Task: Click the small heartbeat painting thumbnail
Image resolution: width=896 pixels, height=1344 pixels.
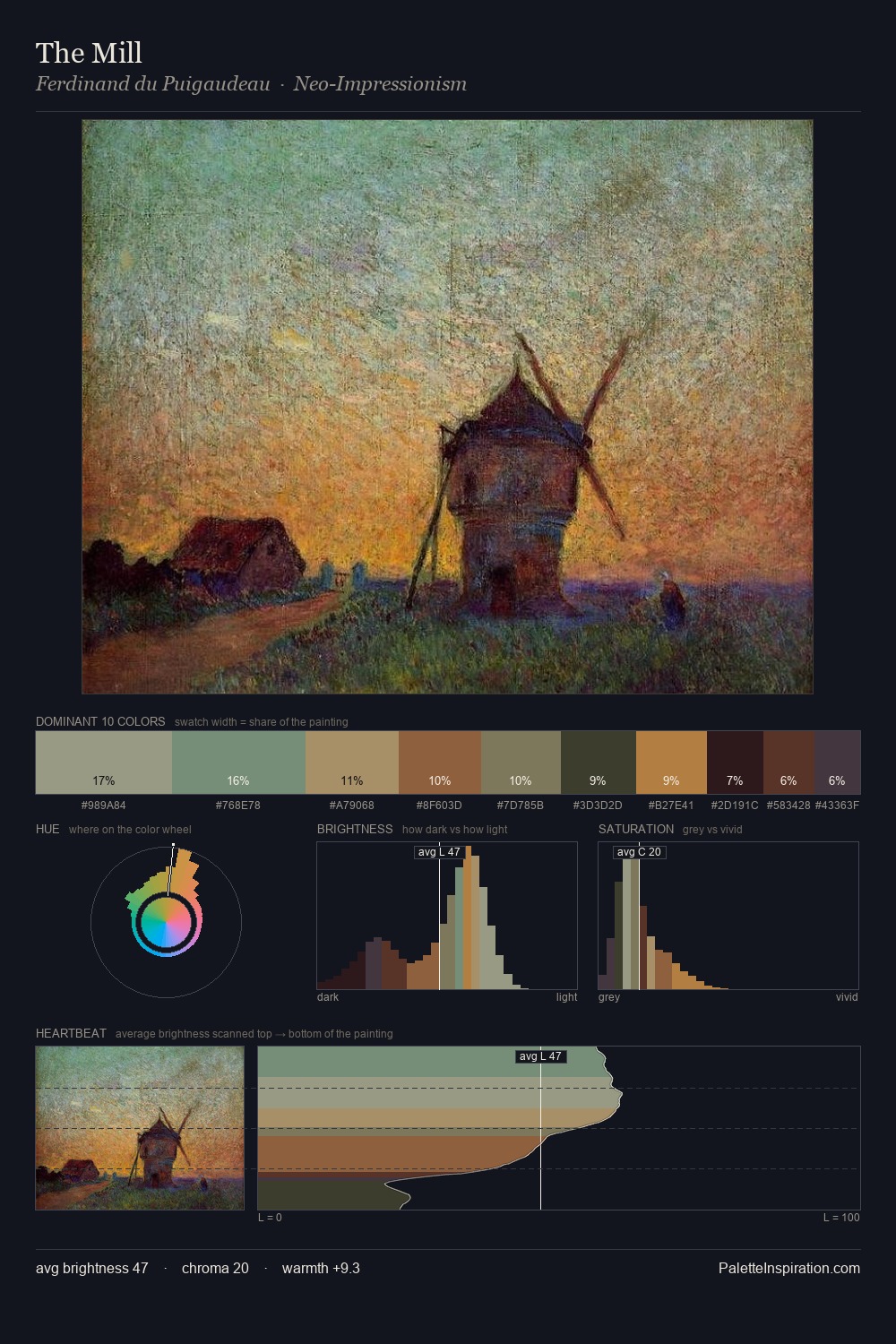Action: (x=140, y=1128)
